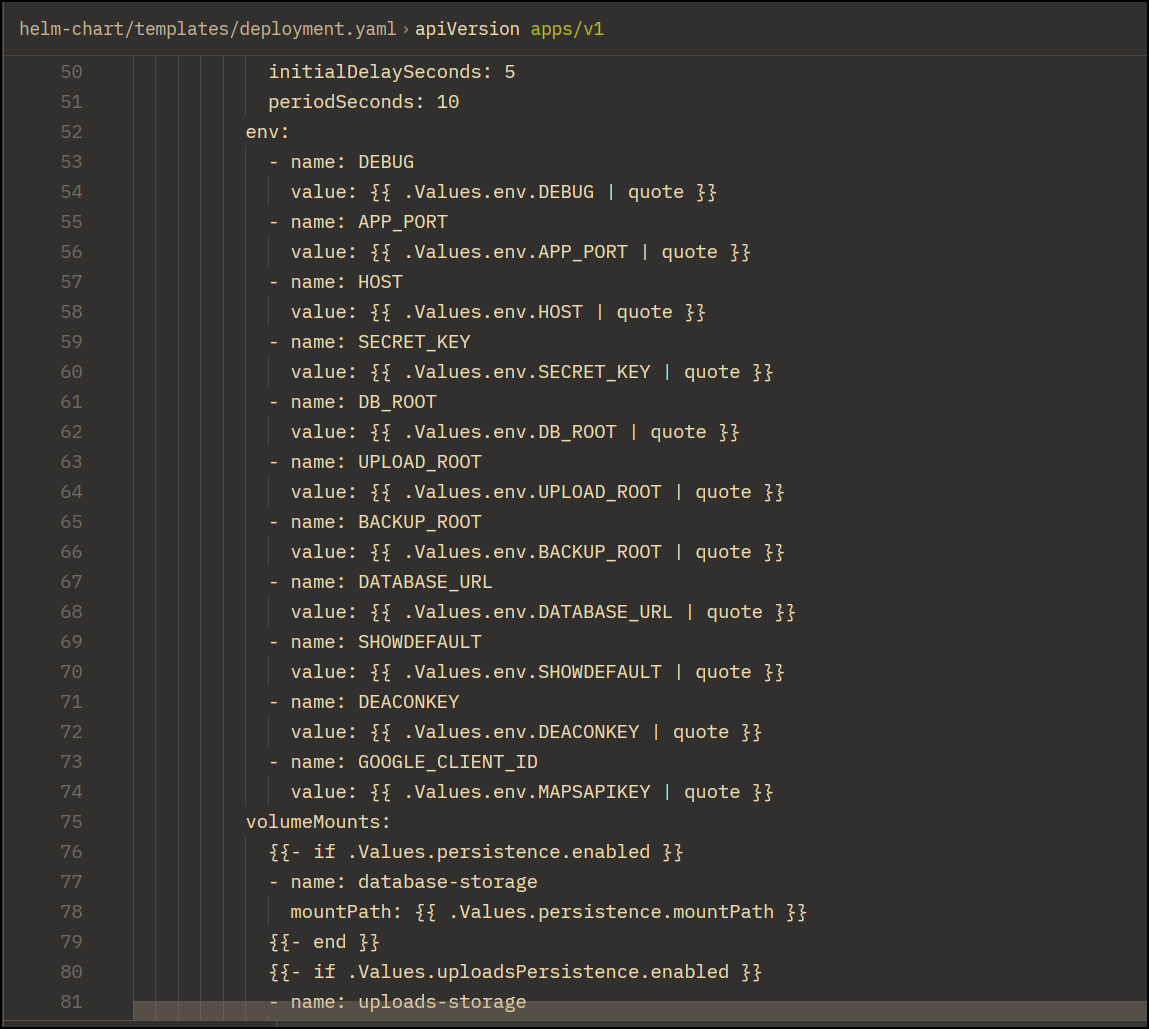Click the volumeMounts: key
1149x1029 pixels.
pyautogui.click(x=318, y=823)
